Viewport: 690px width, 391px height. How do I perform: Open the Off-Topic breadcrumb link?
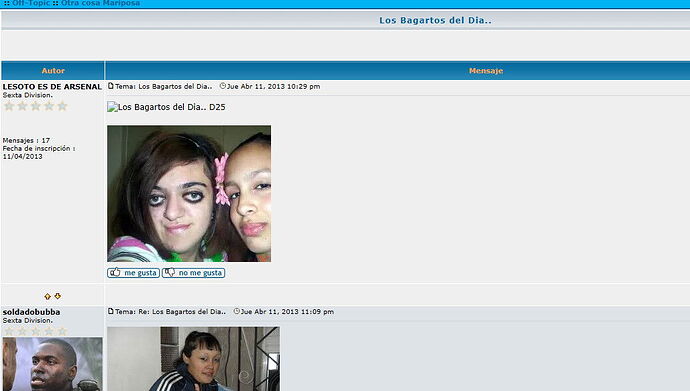point(31,3)
